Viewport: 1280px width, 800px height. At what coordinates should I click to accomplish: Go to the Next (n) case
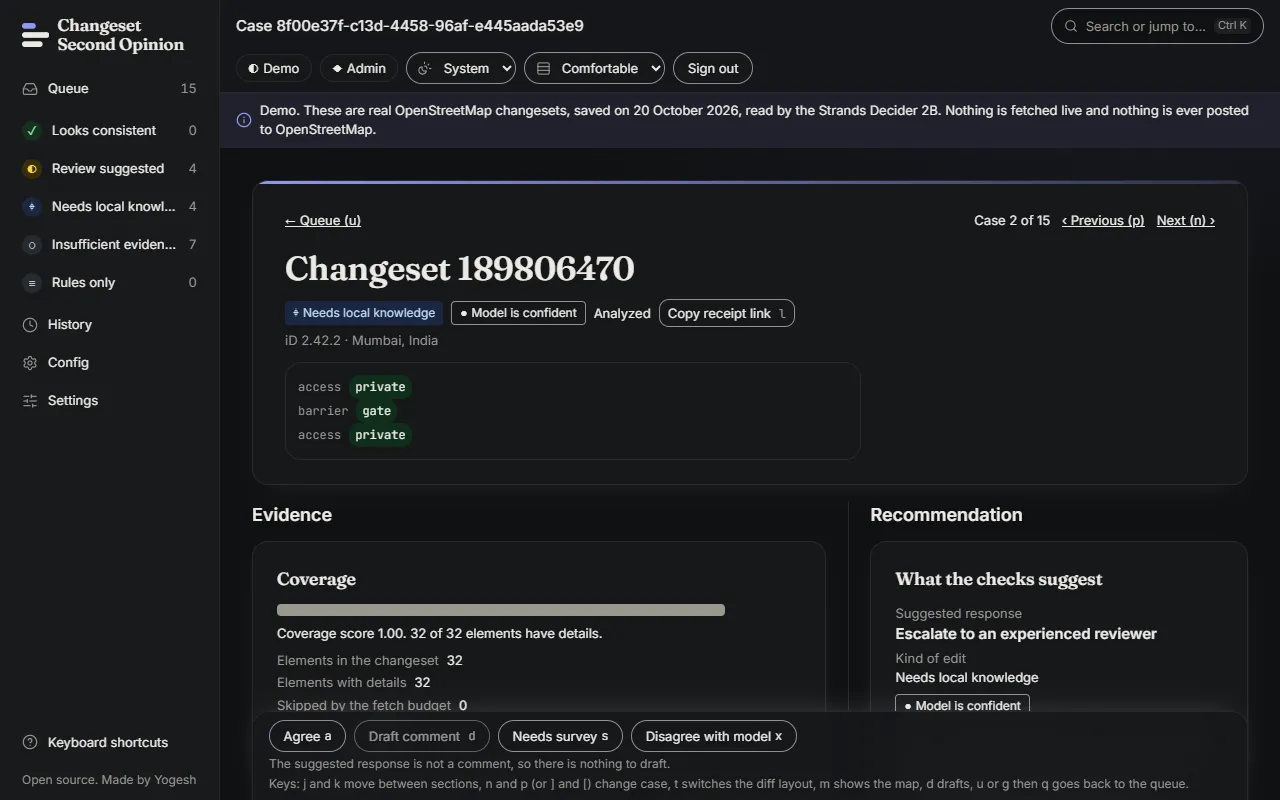pyautogui.click(x=1186, y=220)
